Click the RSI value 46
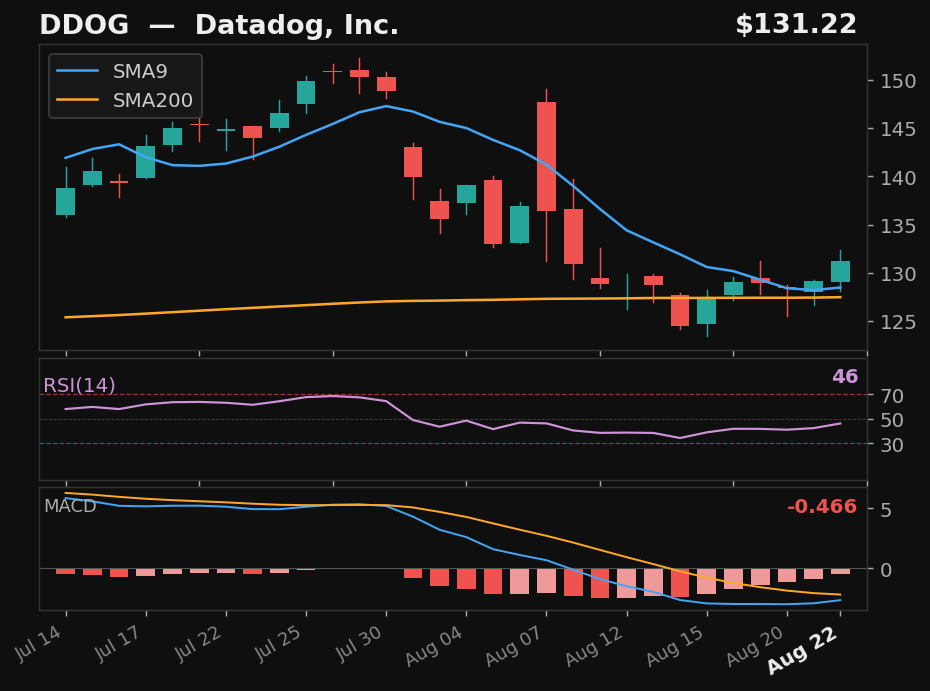Viewport: 930px width, 691px height. pos(845,377)
